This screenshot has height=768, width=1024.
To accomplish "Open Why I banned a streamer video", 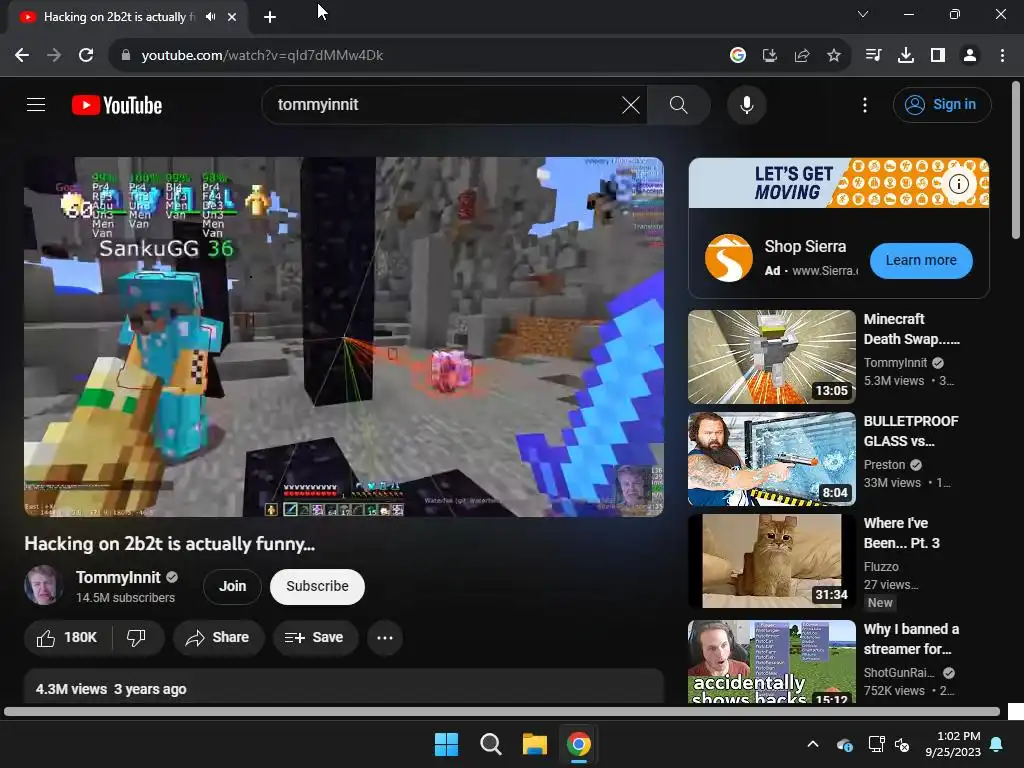I will (771, 661).
